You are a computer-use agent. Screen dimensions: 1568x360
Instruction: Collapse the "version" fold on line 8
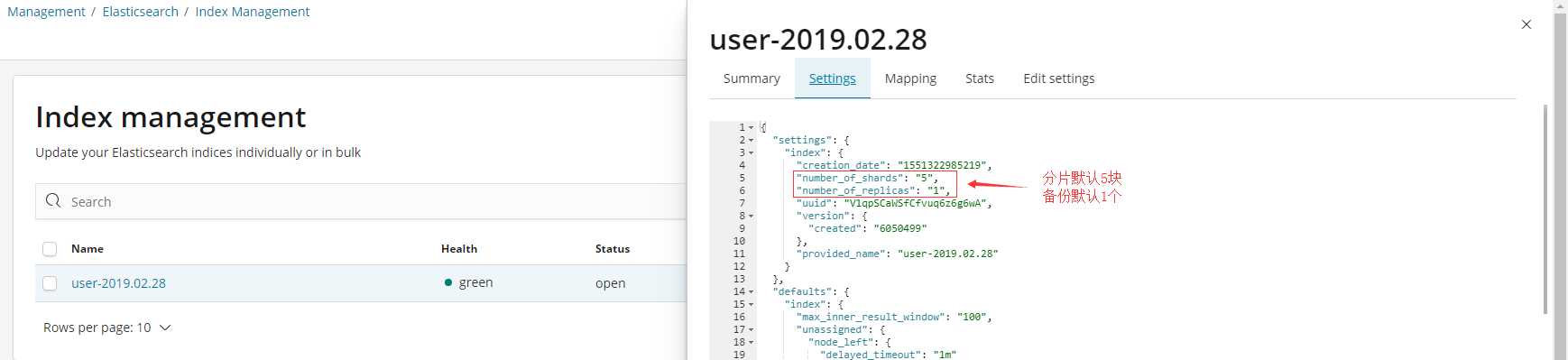751,216
